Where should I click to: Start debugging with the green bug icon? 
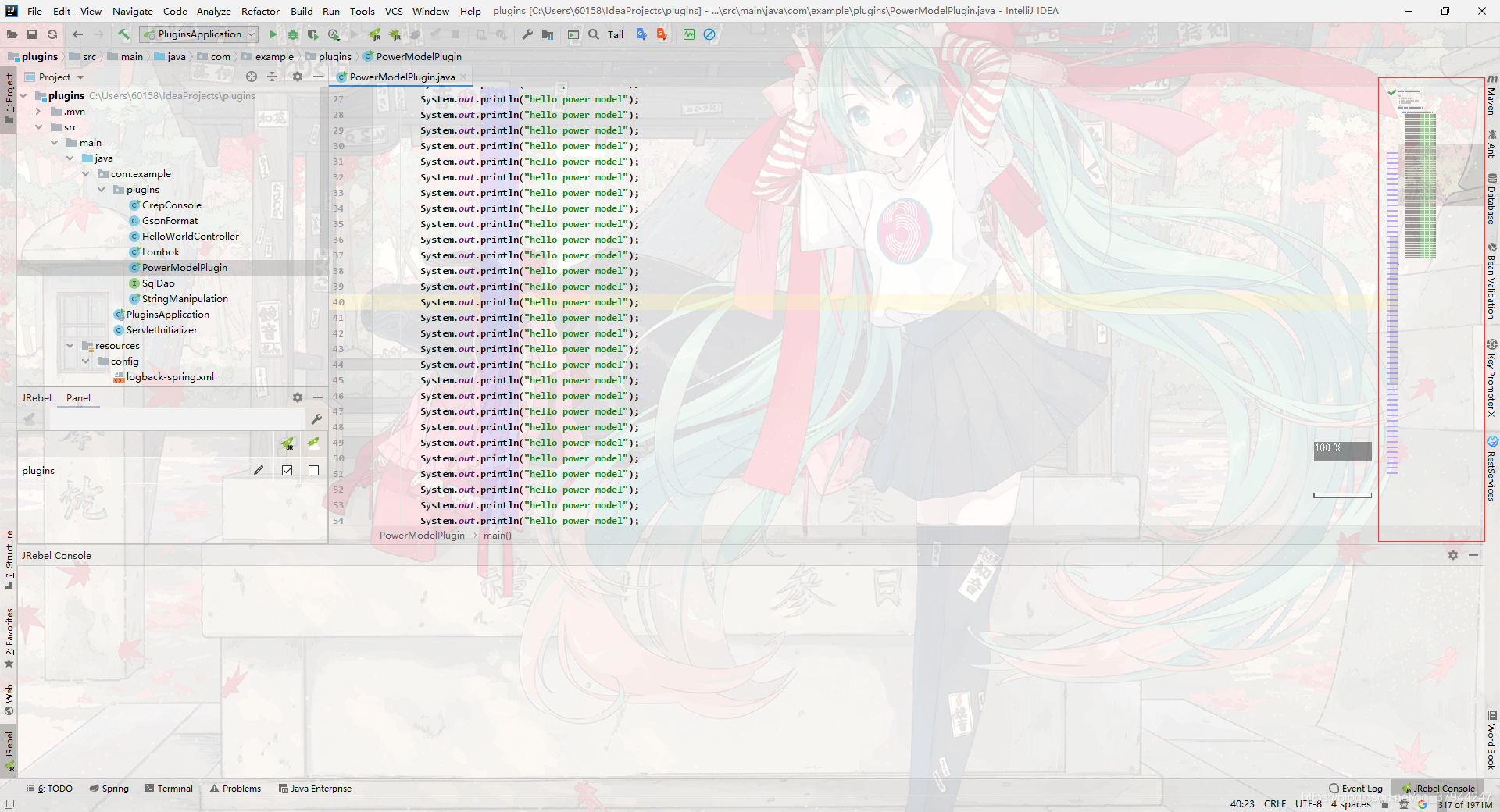coord(293,34)
